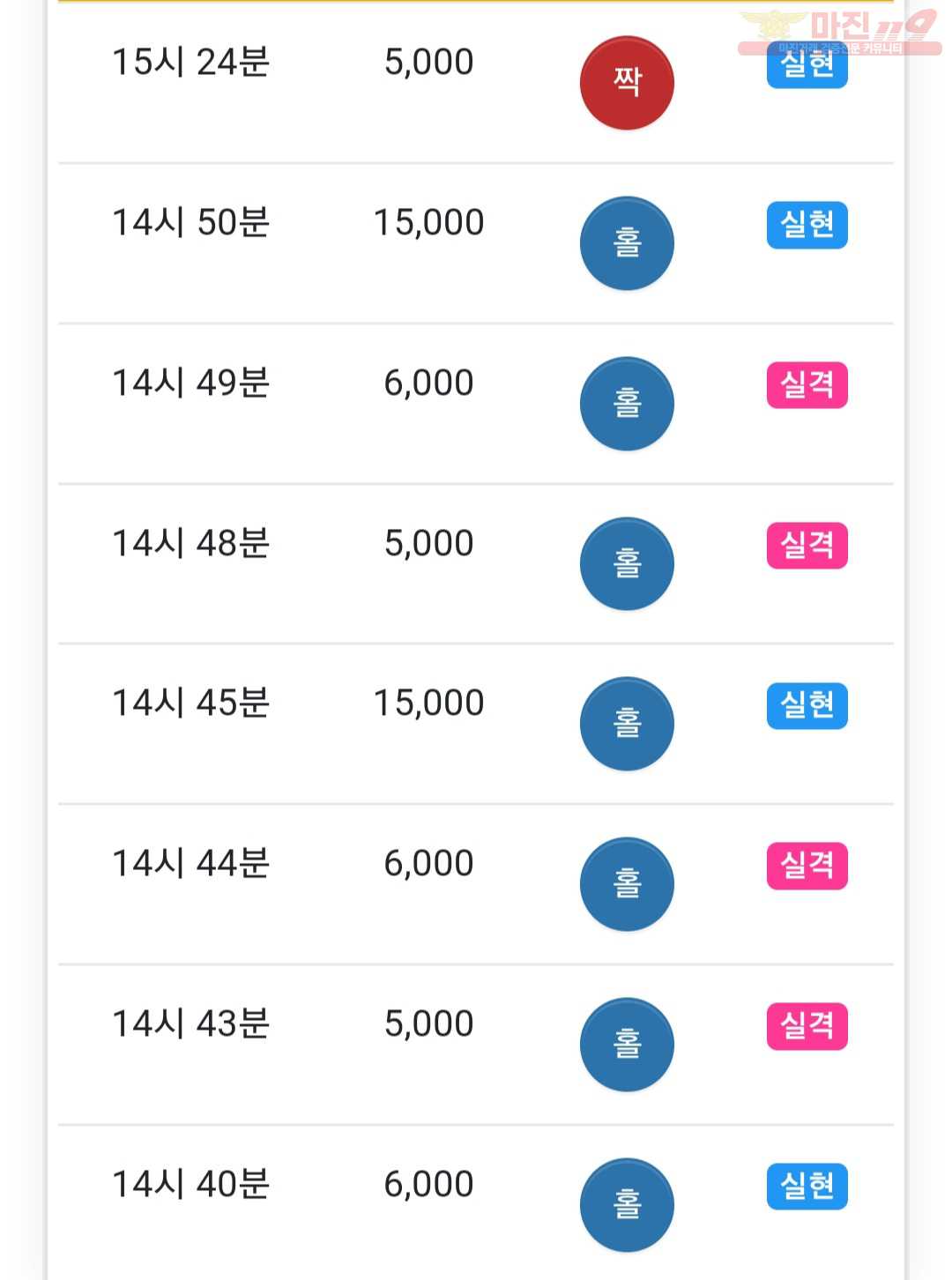952x1280 pixels.
Task: Click the red 짝 circle icon
Action: coord(627,83)
